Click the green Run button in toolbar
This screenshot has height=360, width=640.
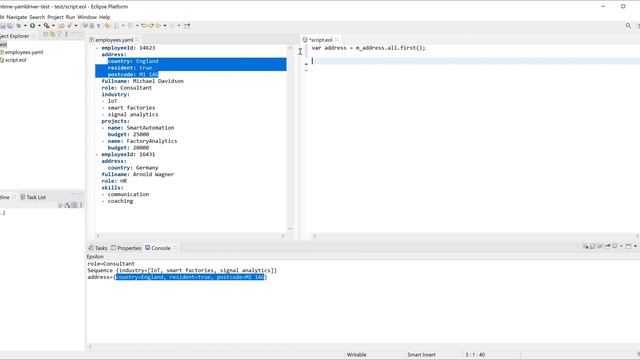click(x=32, y=26)
